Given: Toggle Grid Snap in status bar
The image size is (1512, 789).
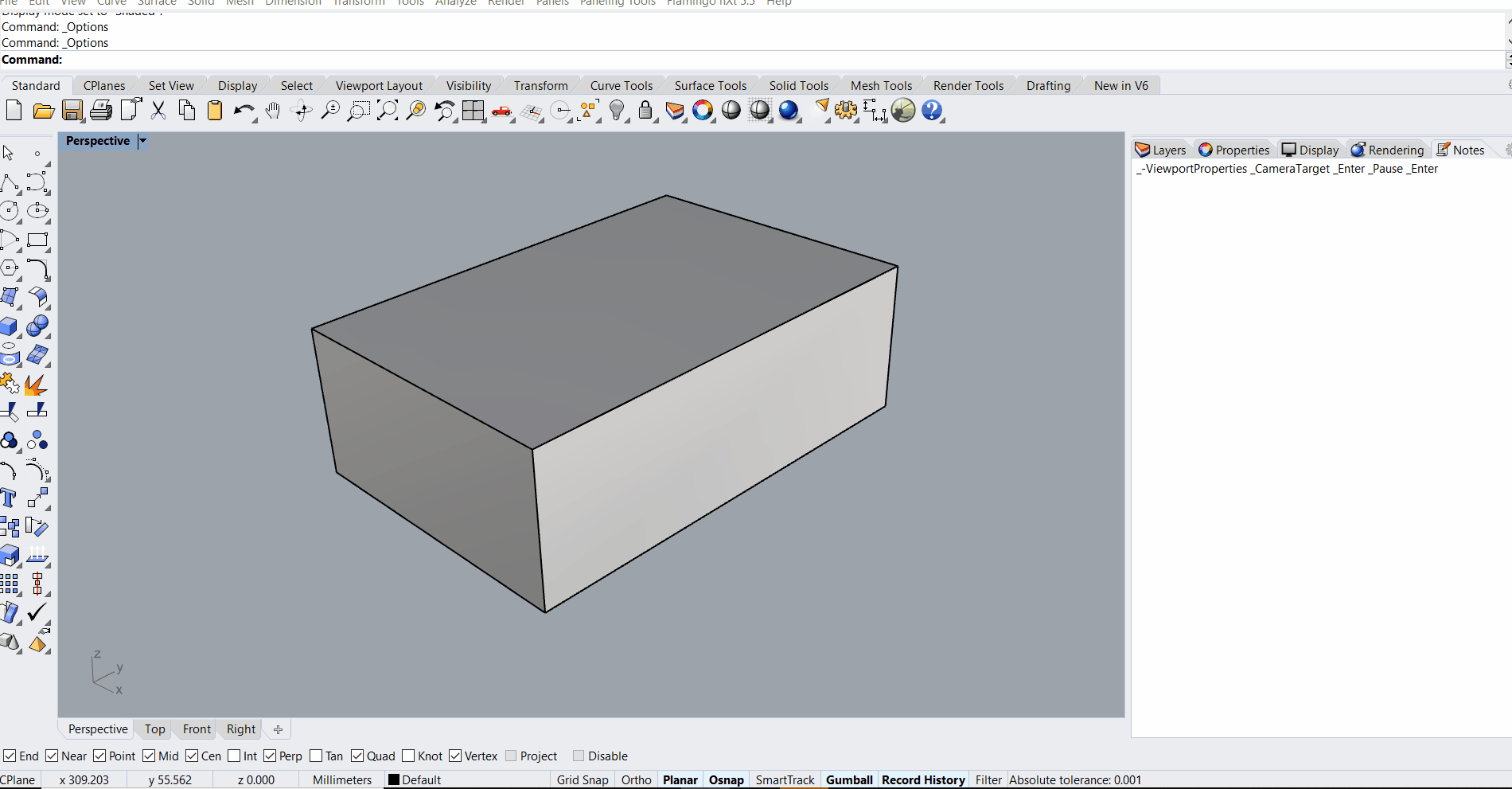Looking at the screenshot, I should pos(583,780).
